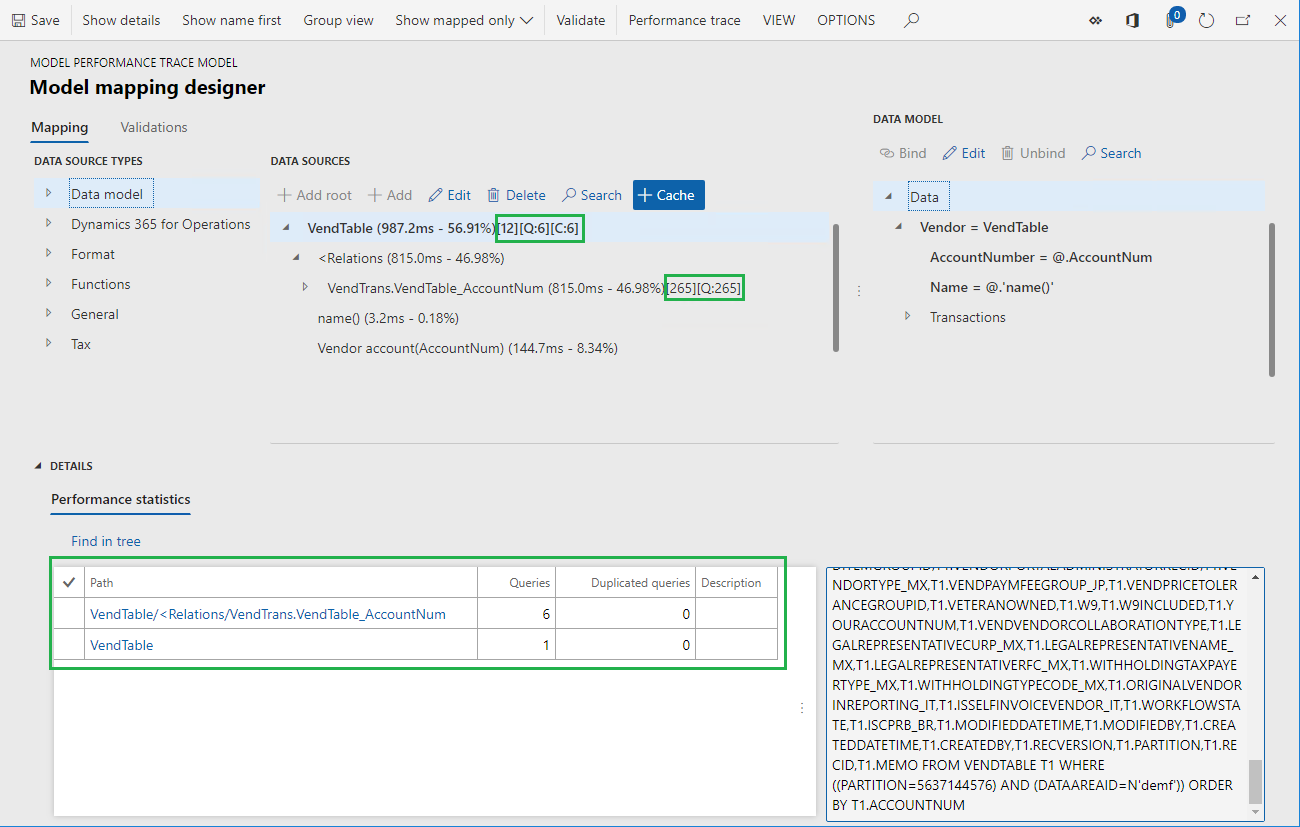Click the Cache button

coord(668,195)
